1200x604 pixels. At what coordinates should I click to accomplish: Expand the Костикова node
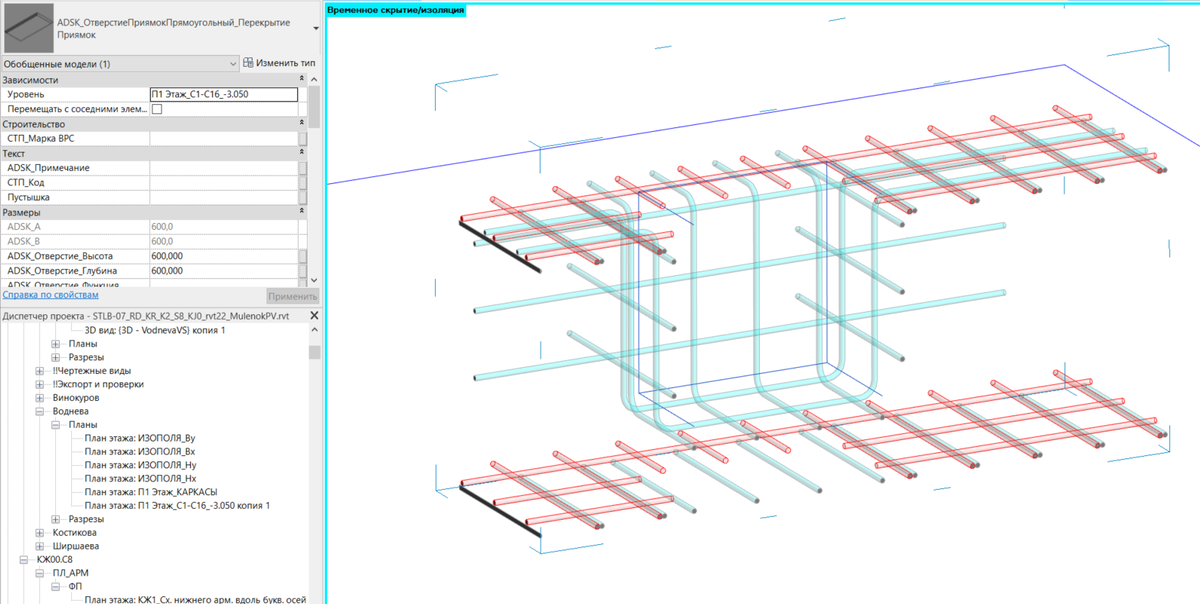pyautogui.click(x=40, y=533)
